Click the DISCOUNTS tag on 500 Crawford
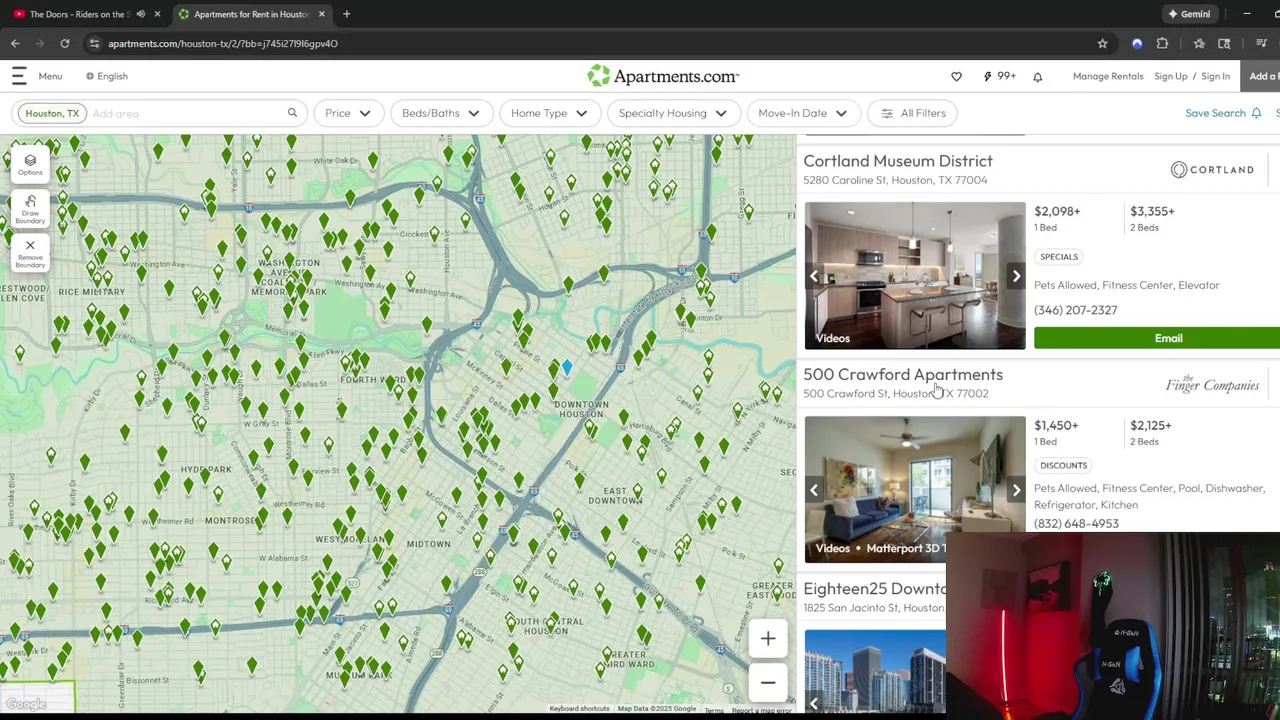 point(1063,466)
